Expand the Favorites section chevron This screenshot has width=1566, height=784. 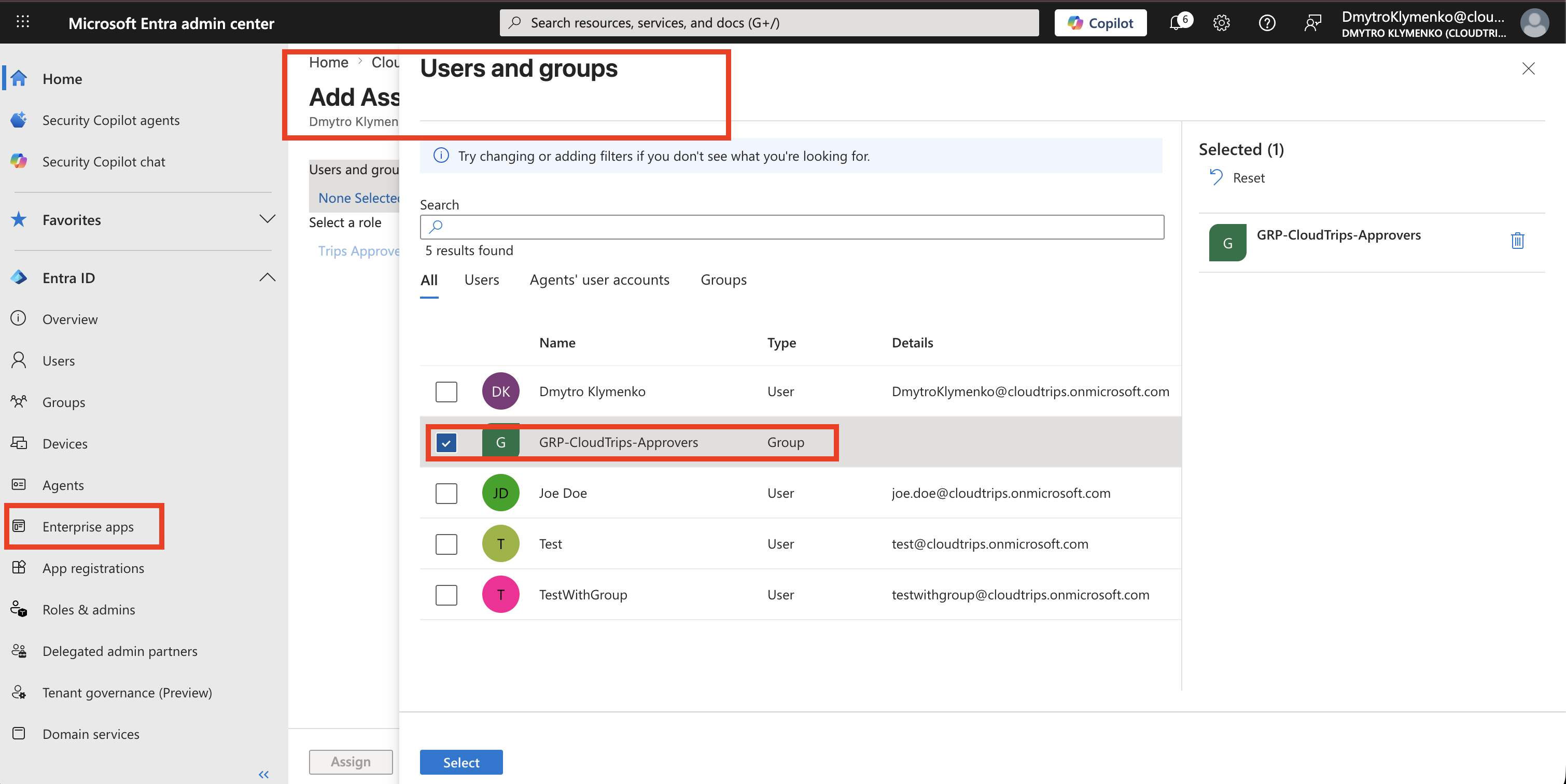coord(267,219)
